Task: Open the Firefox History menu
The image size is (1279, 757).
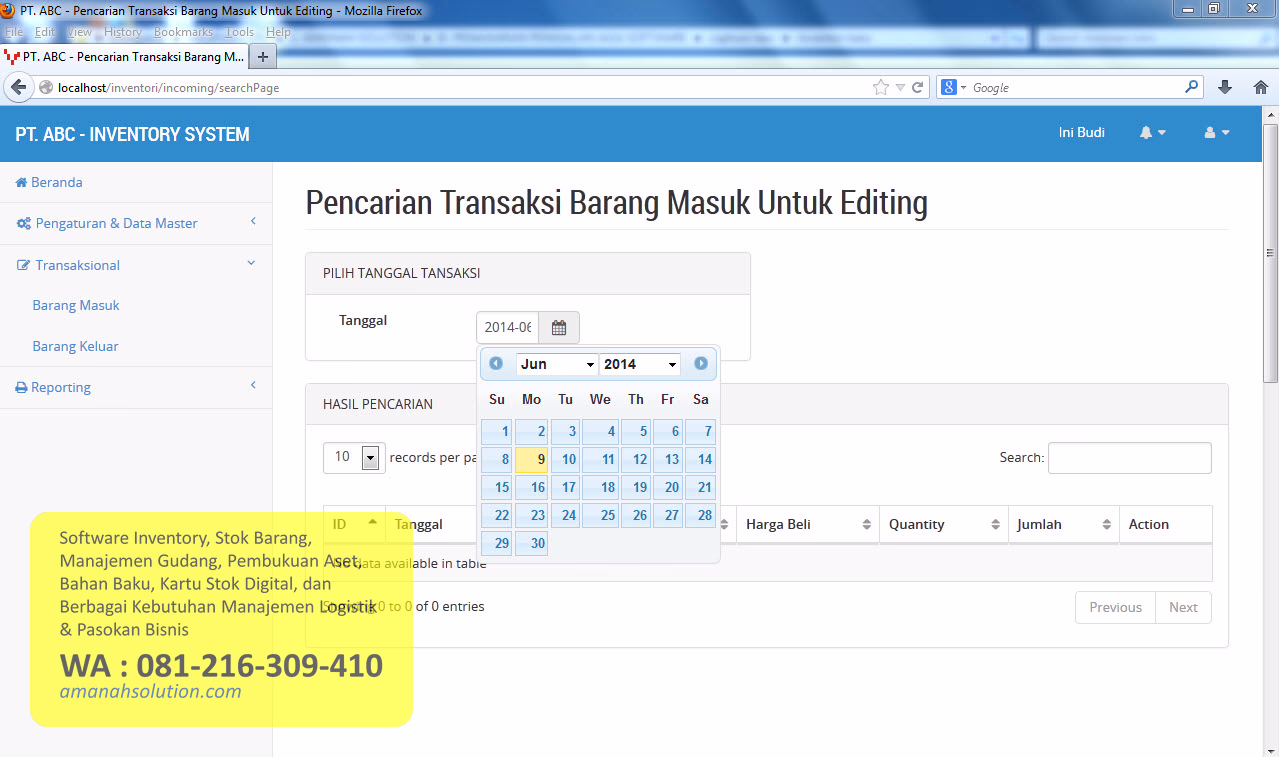Action: (123, 32)
